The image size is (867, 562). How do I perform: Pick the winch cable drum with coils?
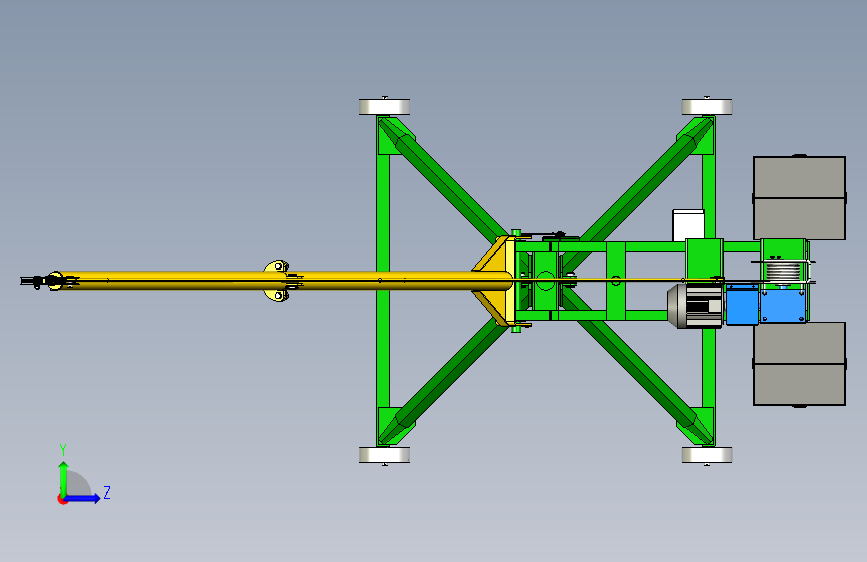coord(782,272)
